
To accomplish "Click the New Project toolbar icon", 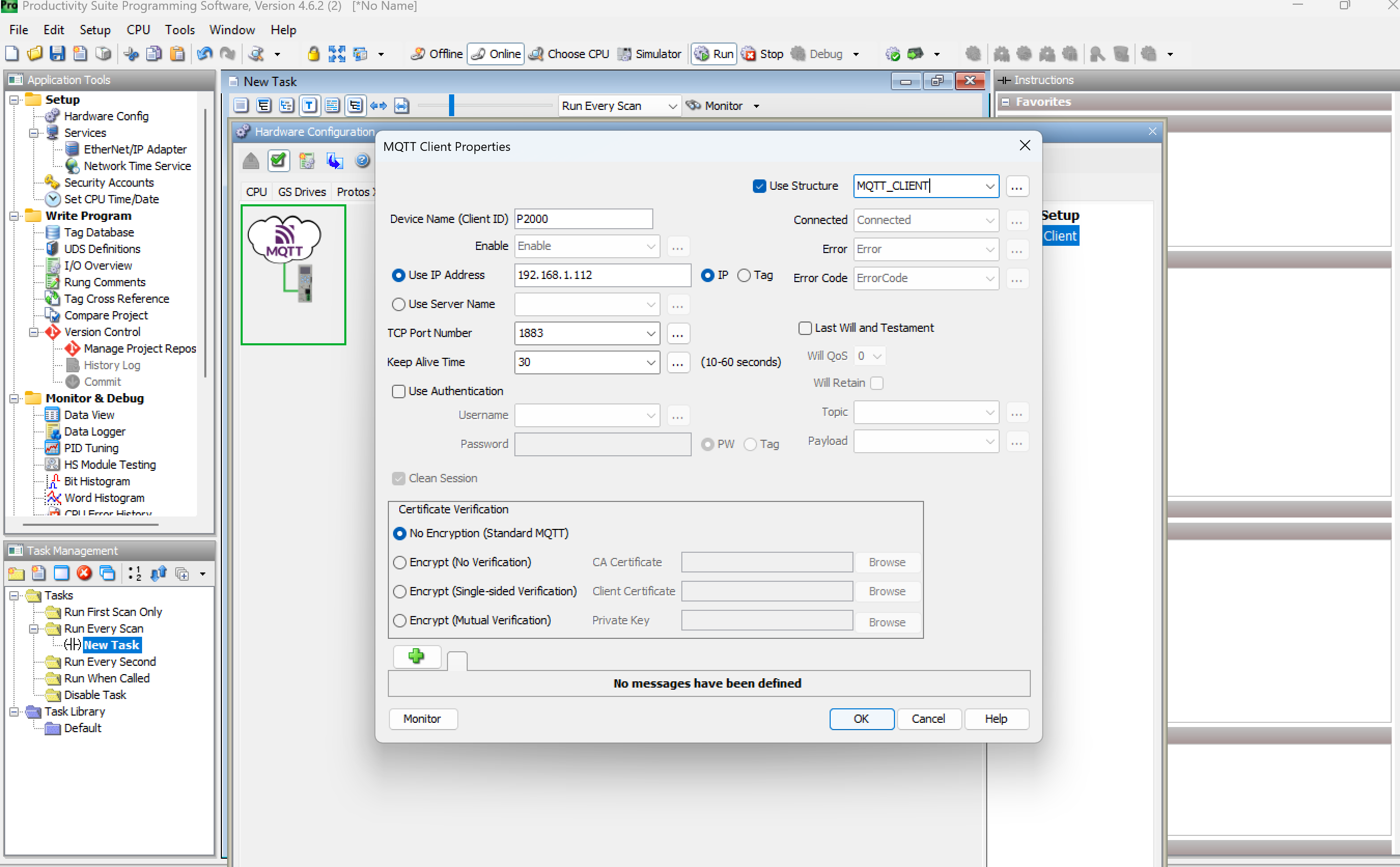I will pos(12,54).
